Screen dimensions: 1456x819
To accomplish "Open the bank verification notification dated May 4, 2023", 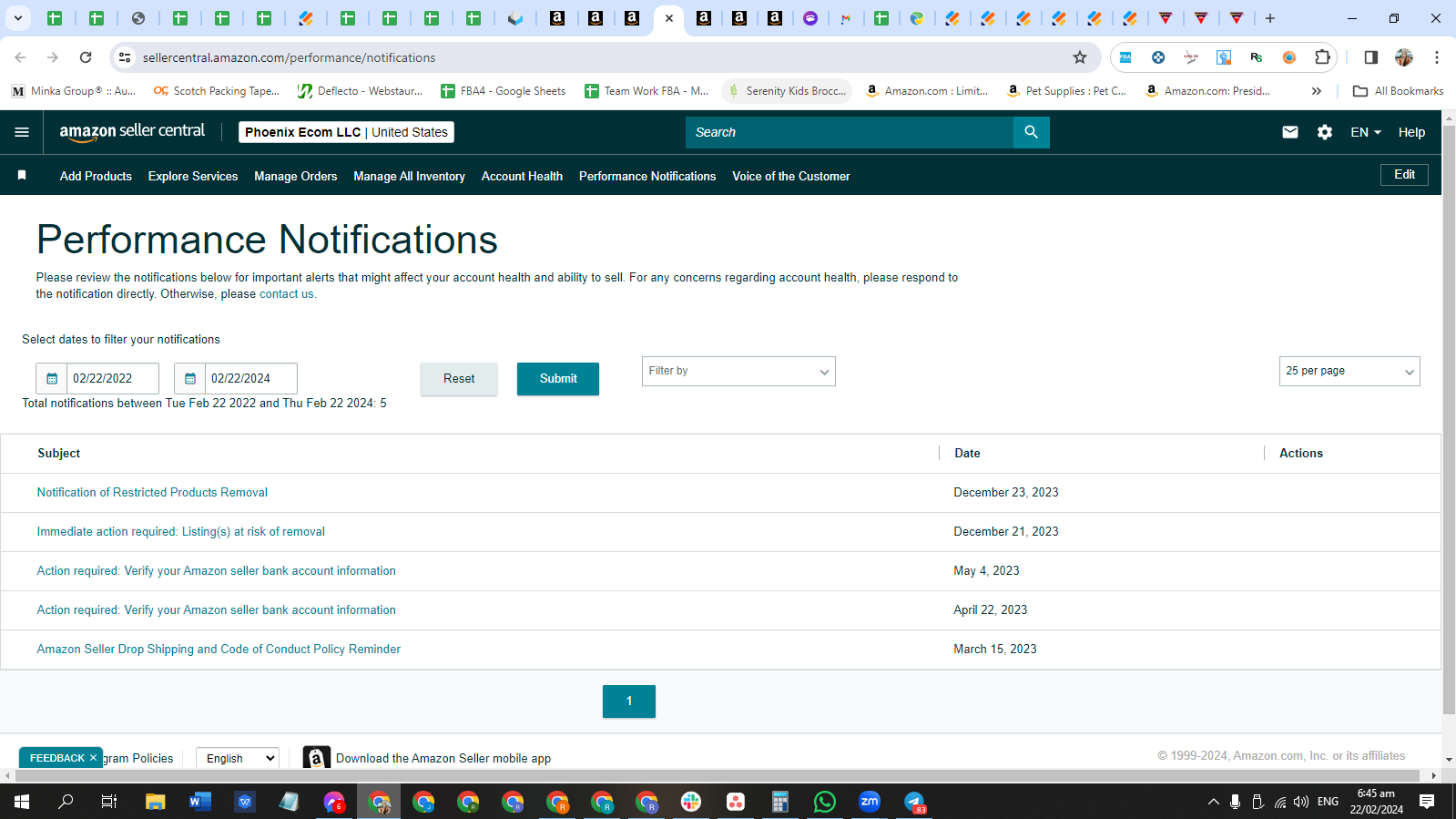I will click(216, 571).
